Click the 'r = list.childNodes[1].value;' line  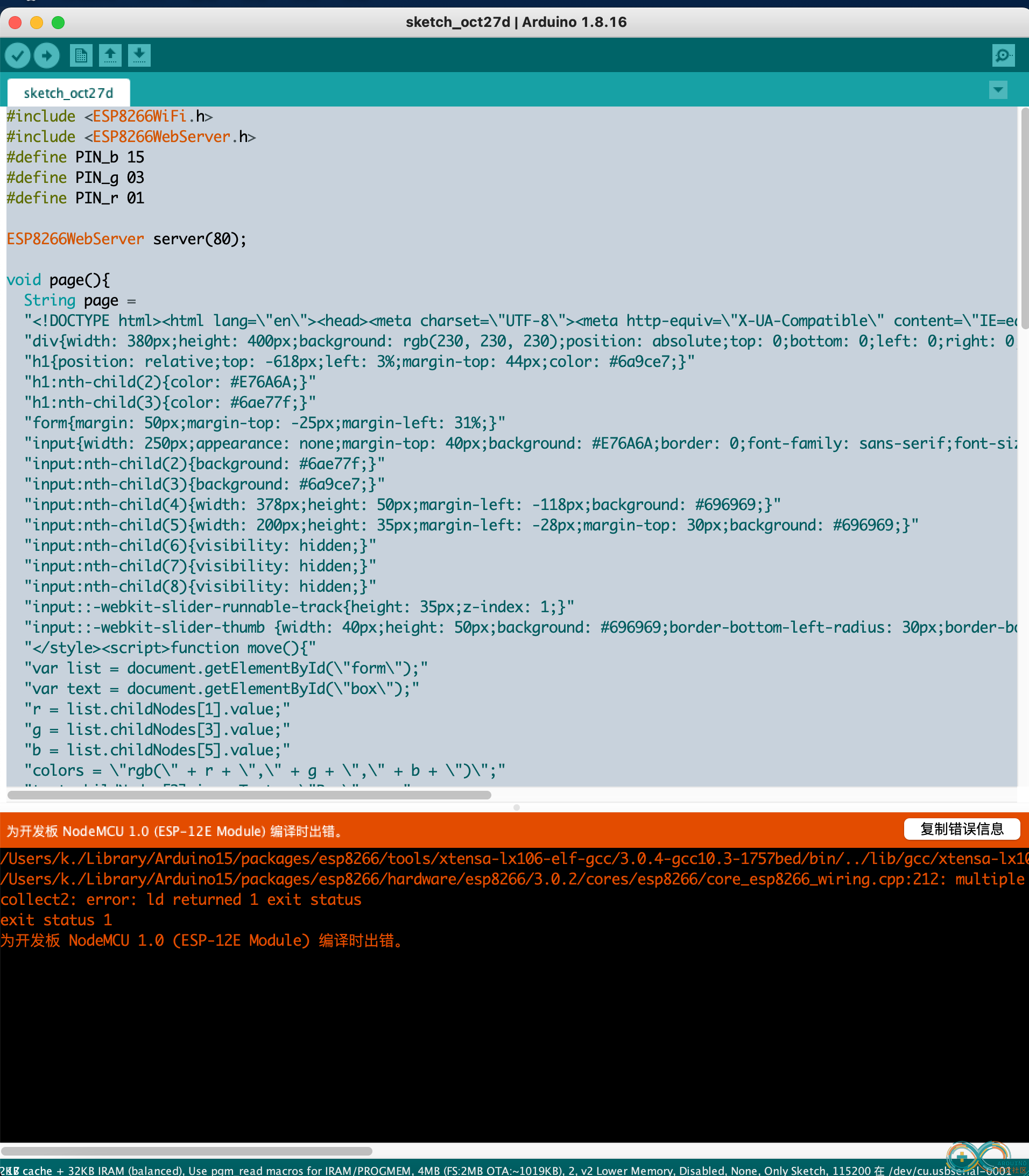(x=157, y=710)
